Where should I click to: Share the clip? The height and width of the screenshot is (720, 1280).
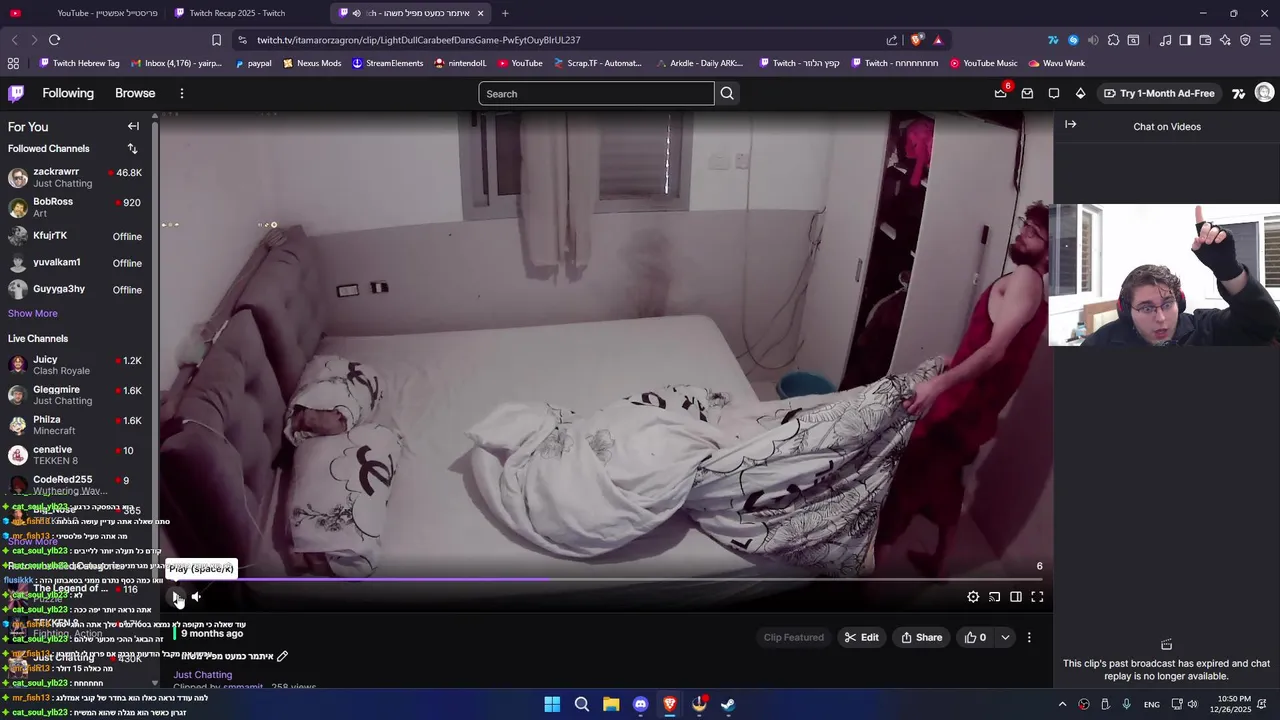pyautogui.click(x=921, y=637)
